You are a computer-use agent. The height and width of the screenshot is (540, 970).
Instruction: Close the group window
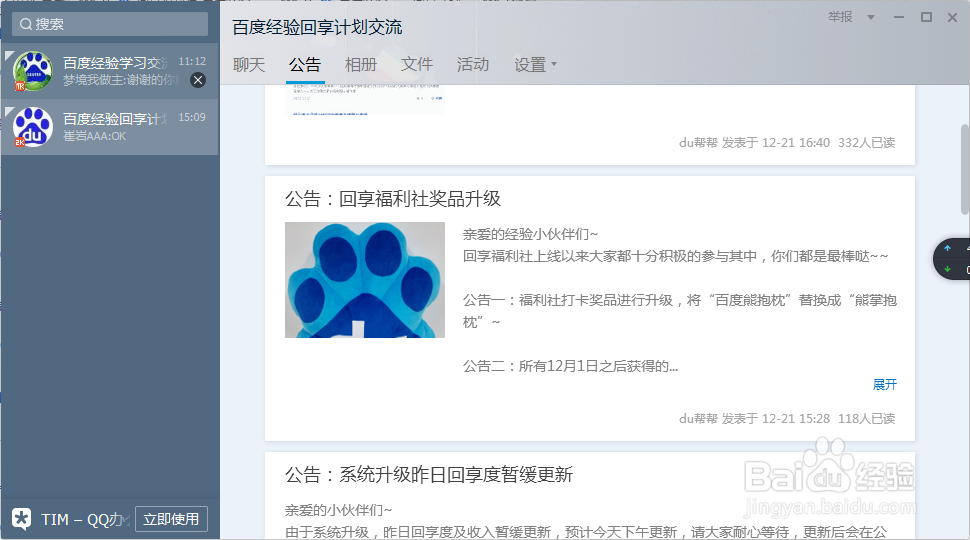tap(953, 17)
